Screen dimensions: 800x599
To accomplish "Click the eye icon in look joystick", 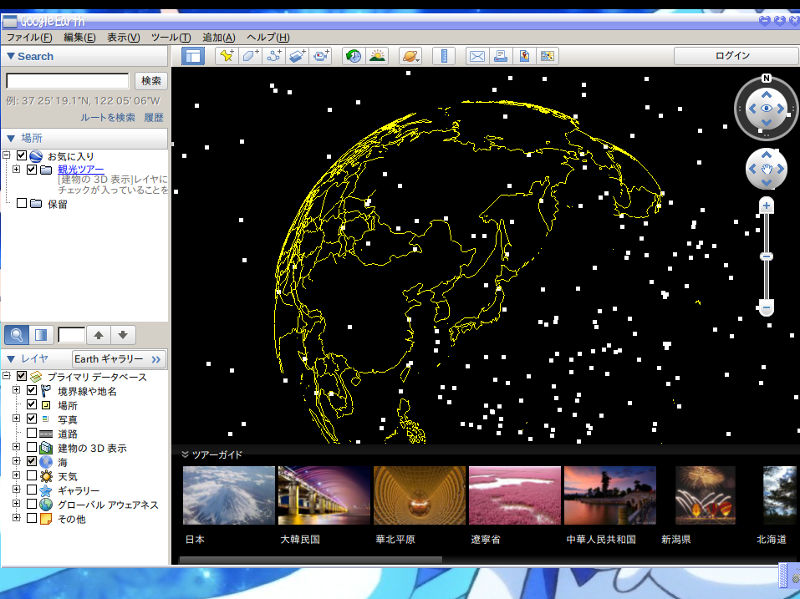I will 766,108.
